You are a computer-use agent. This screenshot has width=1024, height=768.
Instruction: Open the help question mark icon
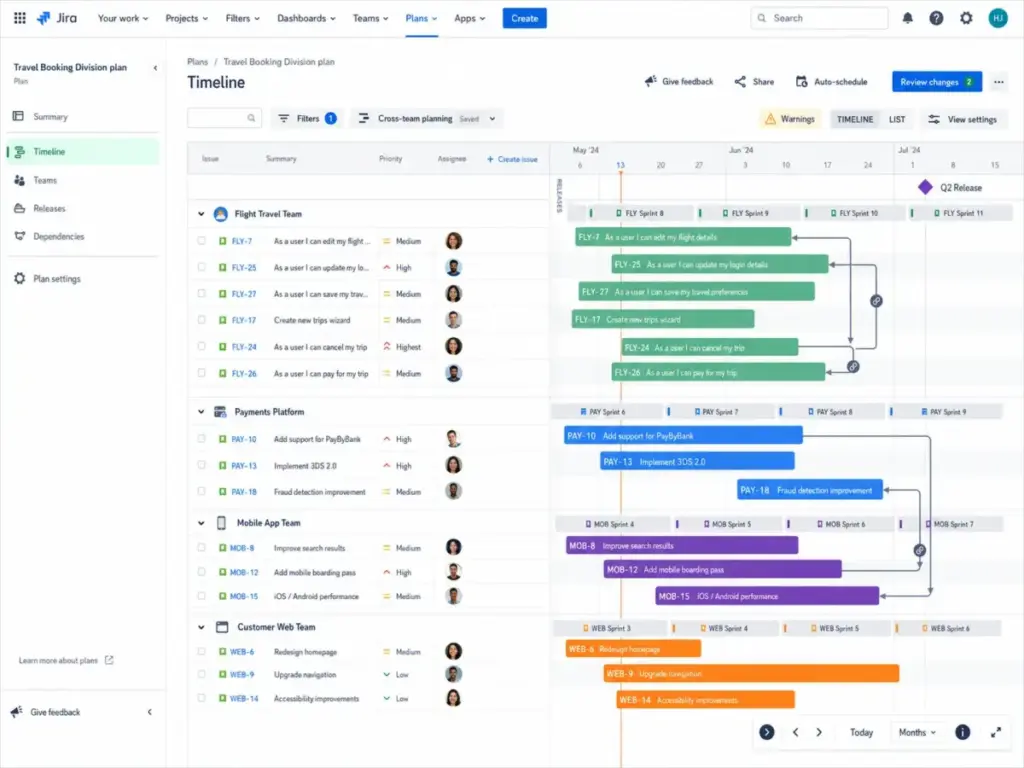tap(936, 18)
